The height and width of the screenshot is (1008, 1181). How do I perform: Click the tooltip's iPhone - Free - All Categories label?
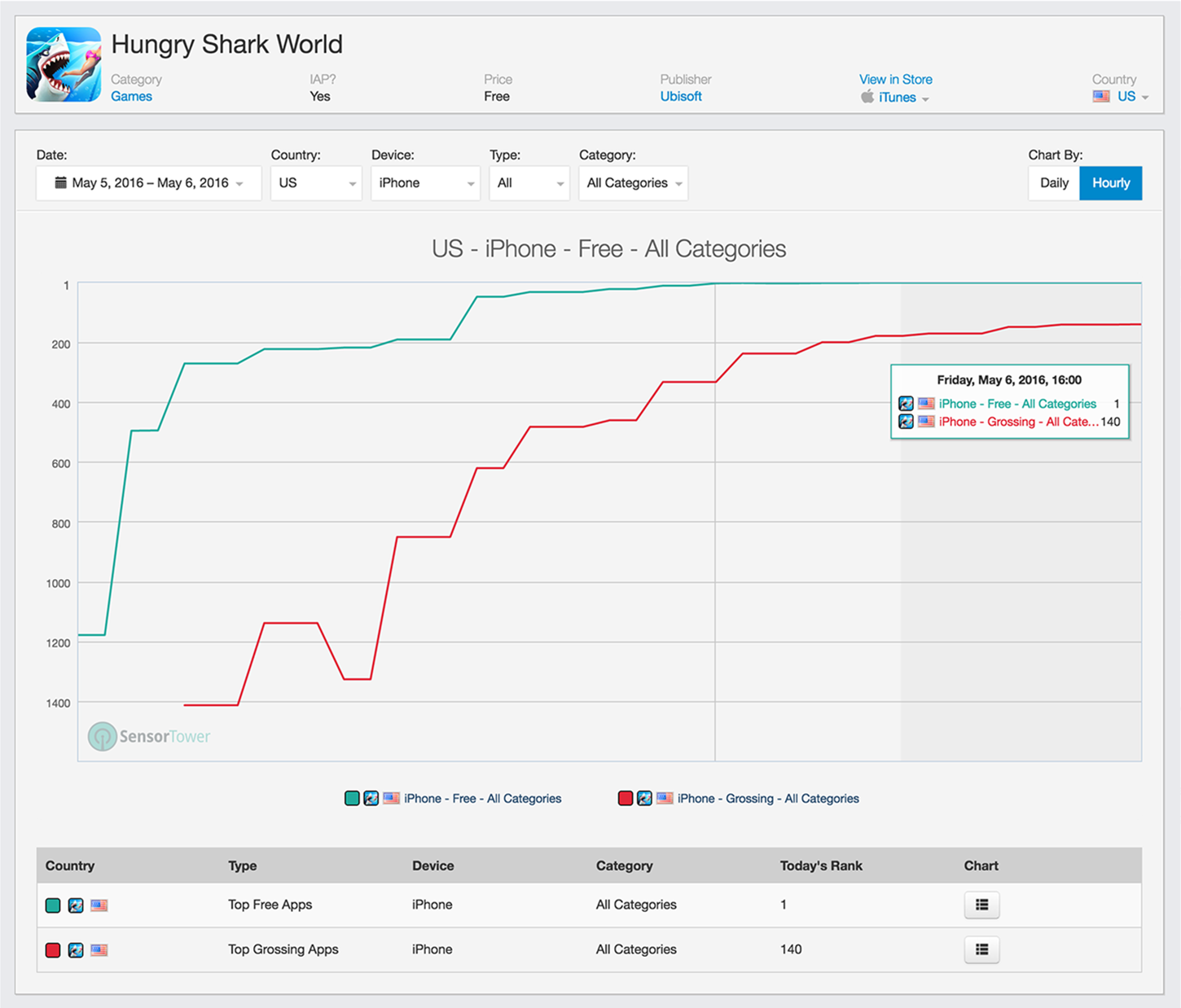[x=1017, y=404]
